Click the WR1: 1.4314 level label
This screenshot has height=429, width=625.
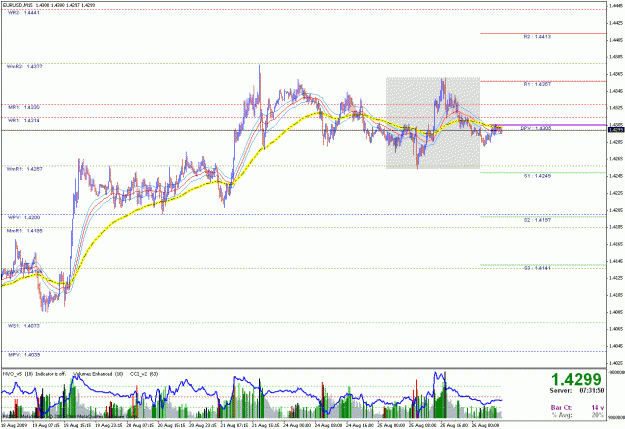tap(24, 120)
